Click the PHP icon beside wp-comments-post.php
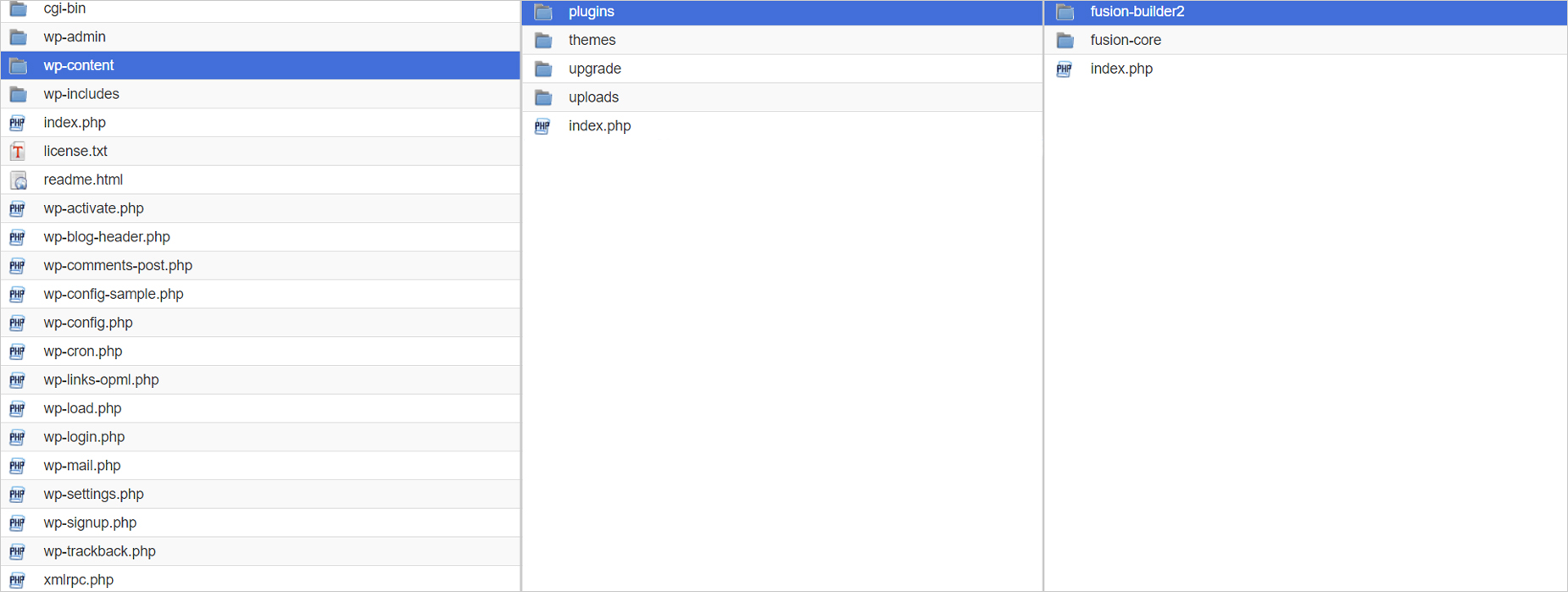The height and width of the screenshot is (592, 1568). tap(17, 266)
